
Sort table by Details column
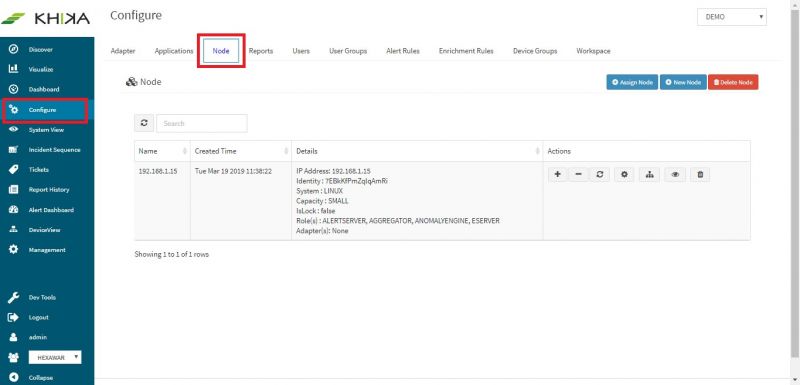(x=417, y=151)
